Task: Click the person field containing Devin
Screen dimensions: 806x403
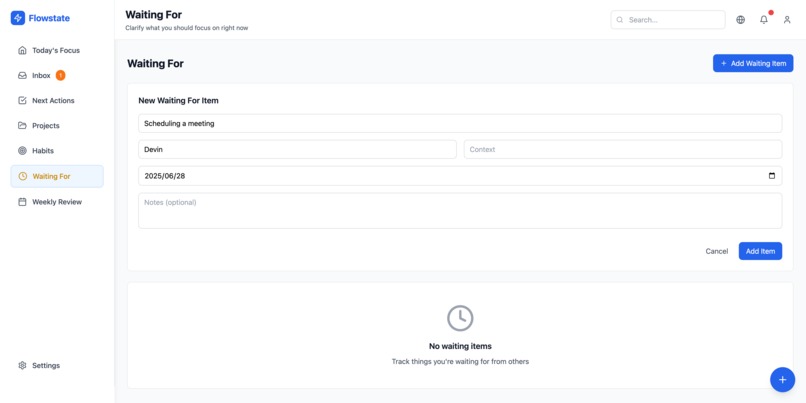Action: click(x=297, y=150)
